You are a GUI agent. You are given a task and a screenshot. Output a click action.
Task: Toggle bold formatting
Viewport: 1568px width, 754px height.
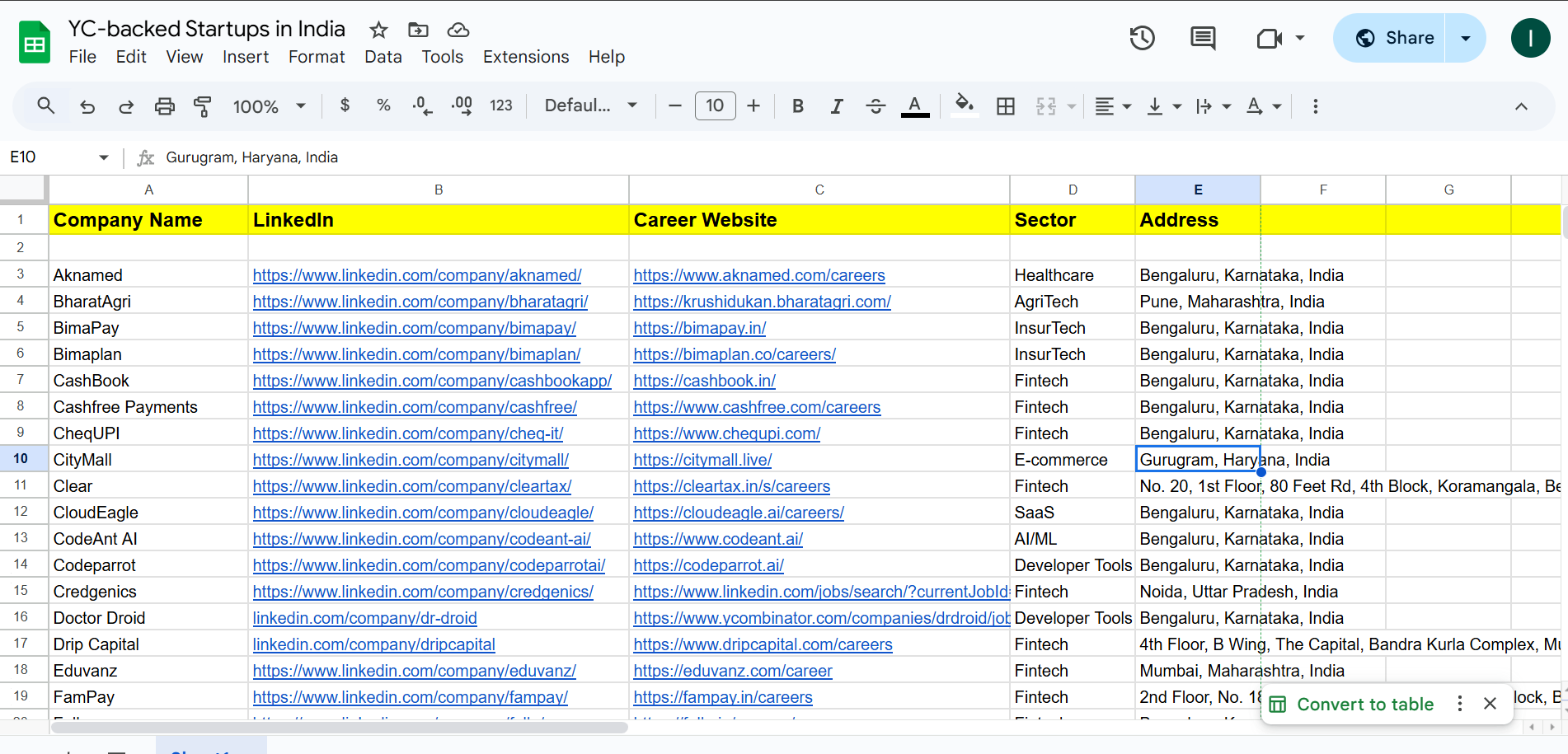coord(797,105)
